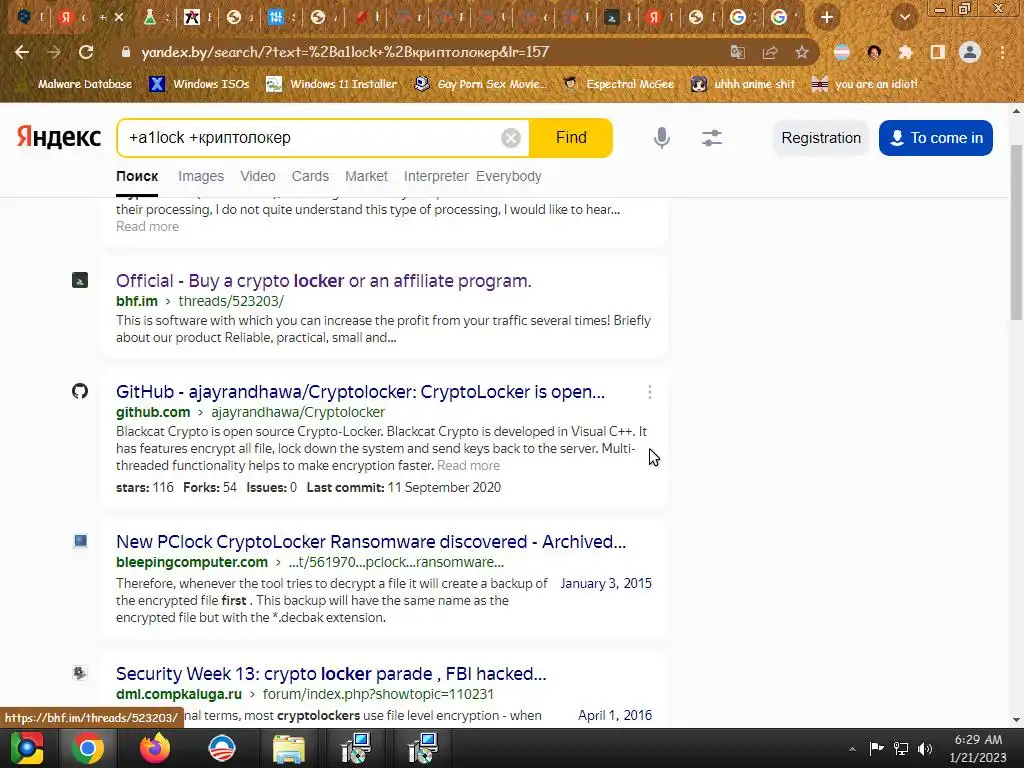Open the GitHub ajayrandhawa/Cryptolocker result

360,392
